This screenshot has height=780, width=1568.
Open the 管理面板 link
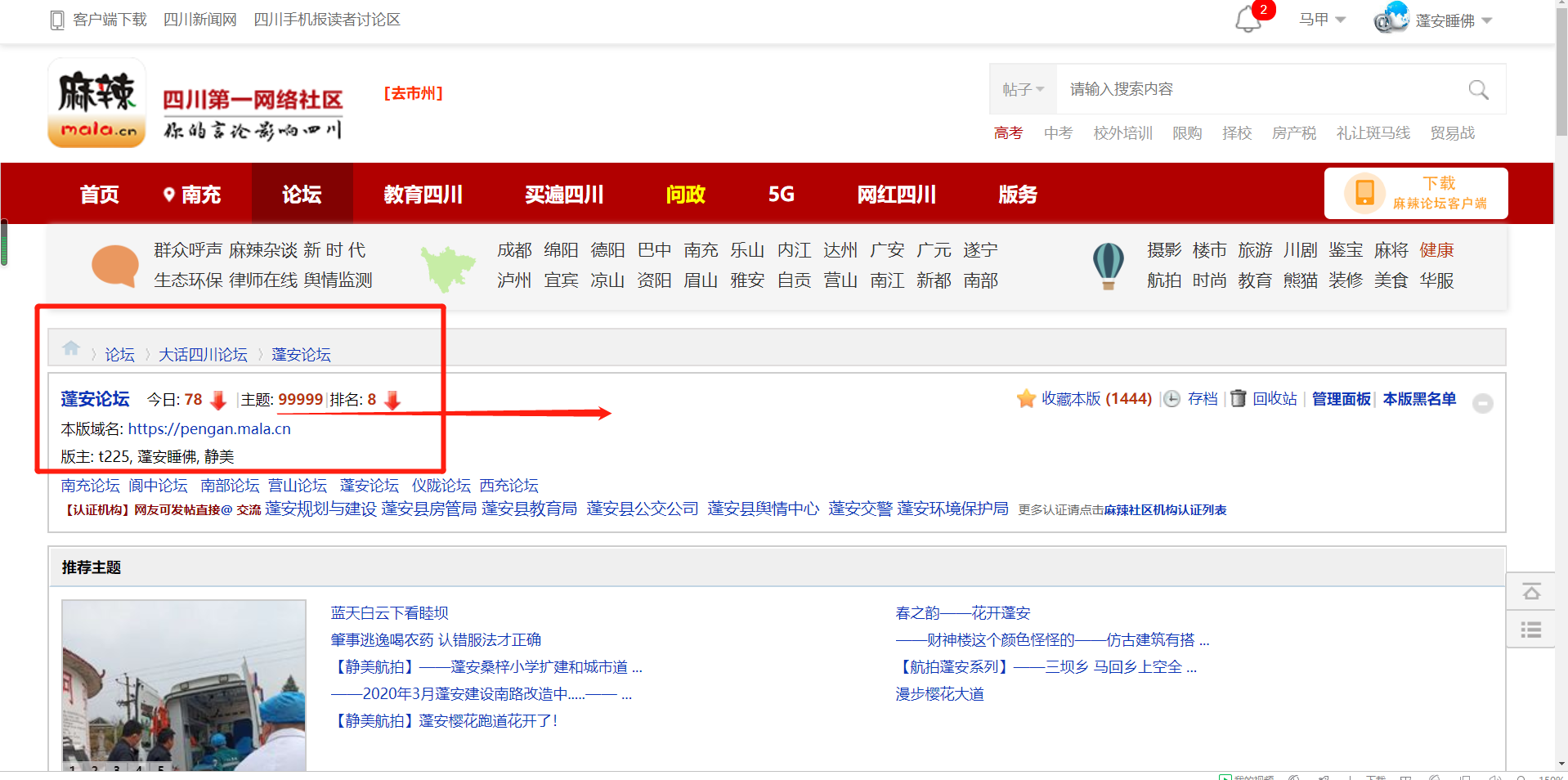coord(1341,399)
